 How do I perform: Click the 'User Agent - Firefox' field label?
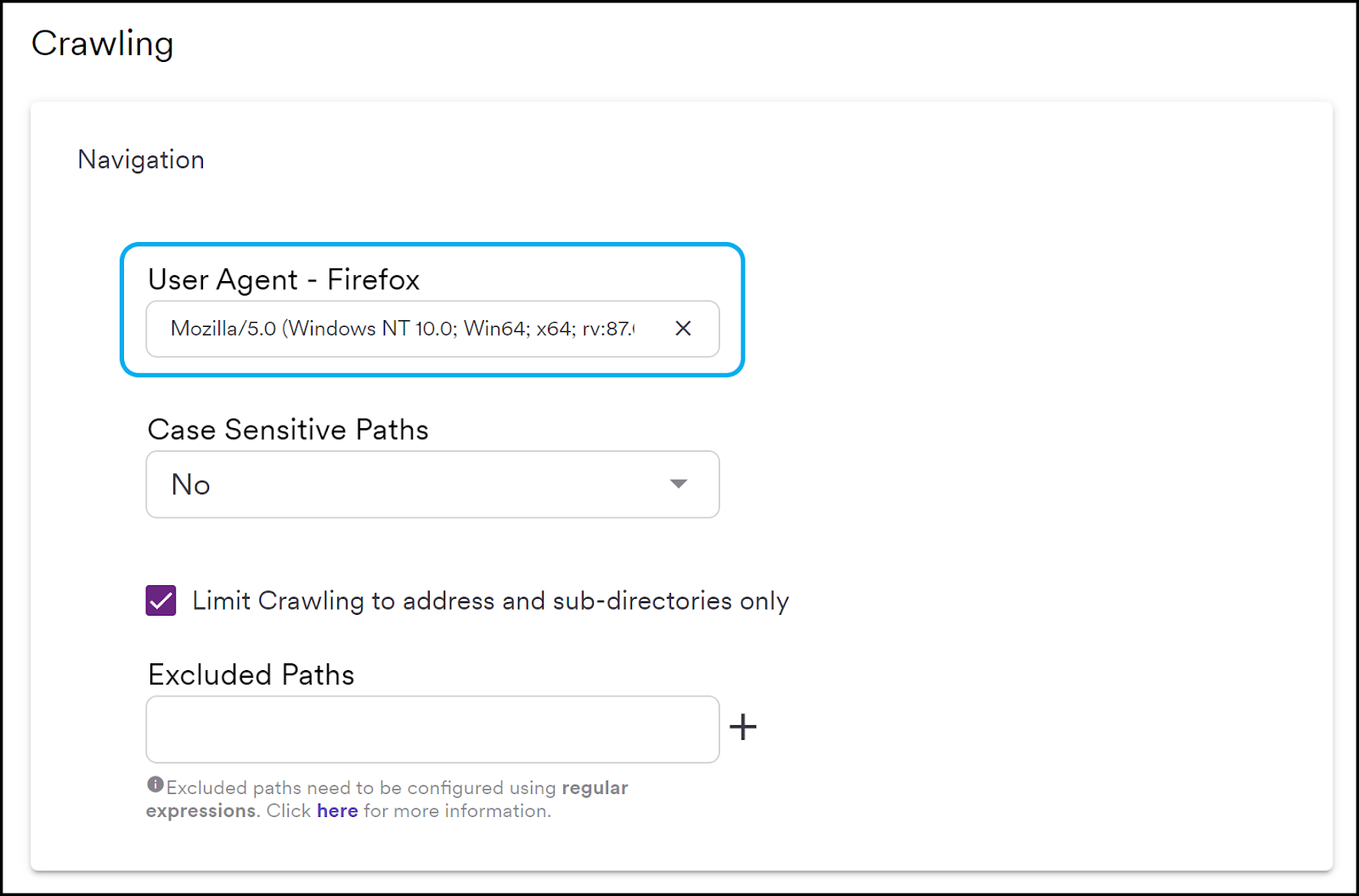click(284, 279)
